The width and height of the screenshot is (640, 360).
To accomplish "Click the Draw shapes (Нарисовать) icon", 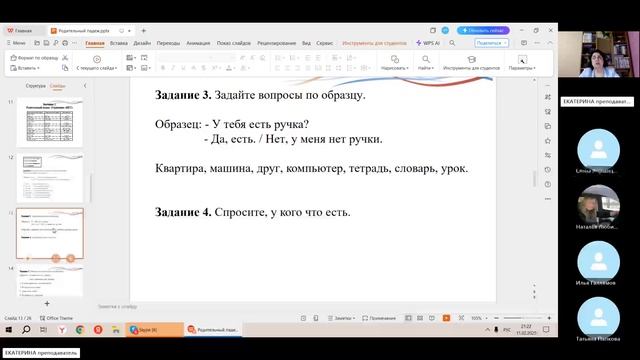I will coord(395,59).
